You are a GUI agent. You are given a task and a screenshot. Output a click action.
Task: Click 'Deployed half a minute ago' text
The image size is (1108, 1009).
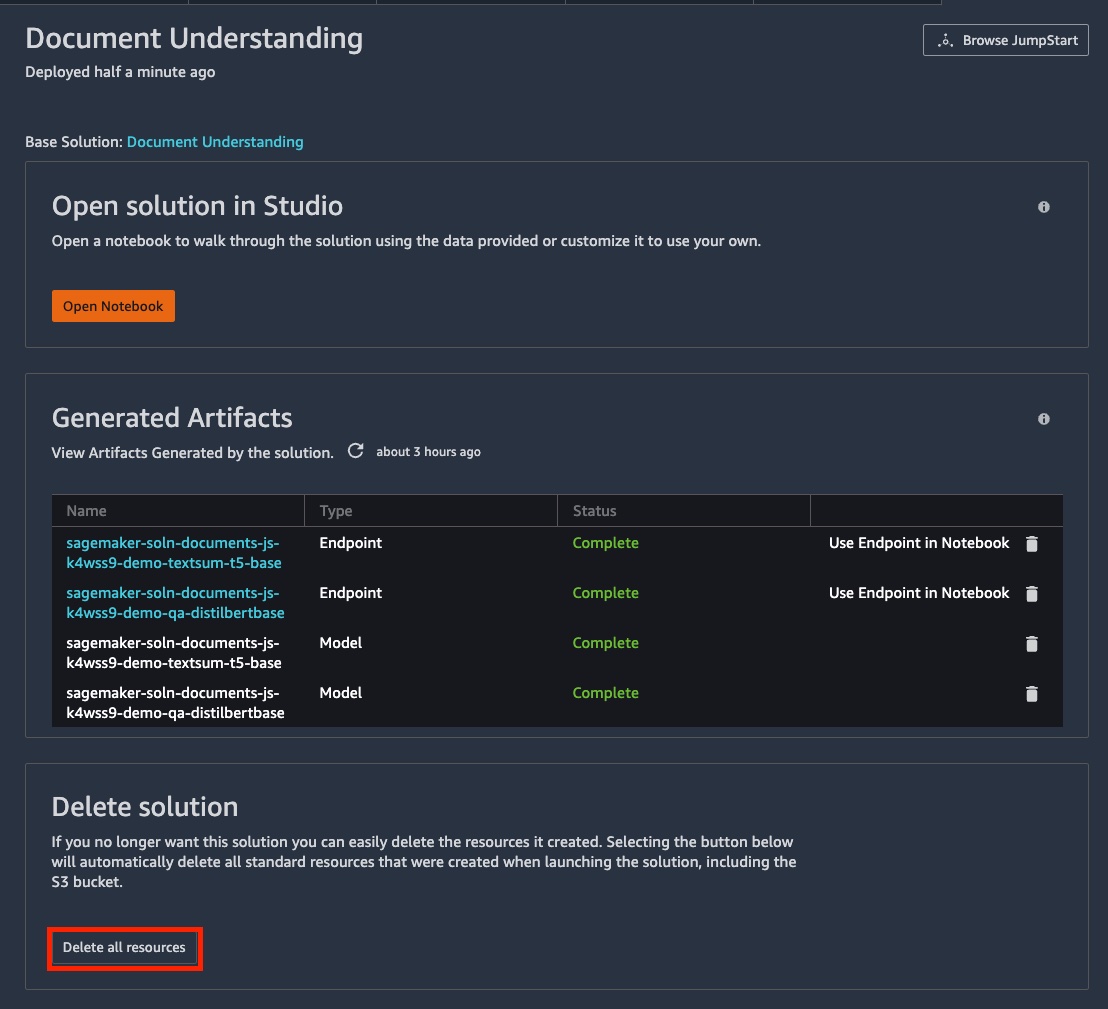(x=120, y=72)
